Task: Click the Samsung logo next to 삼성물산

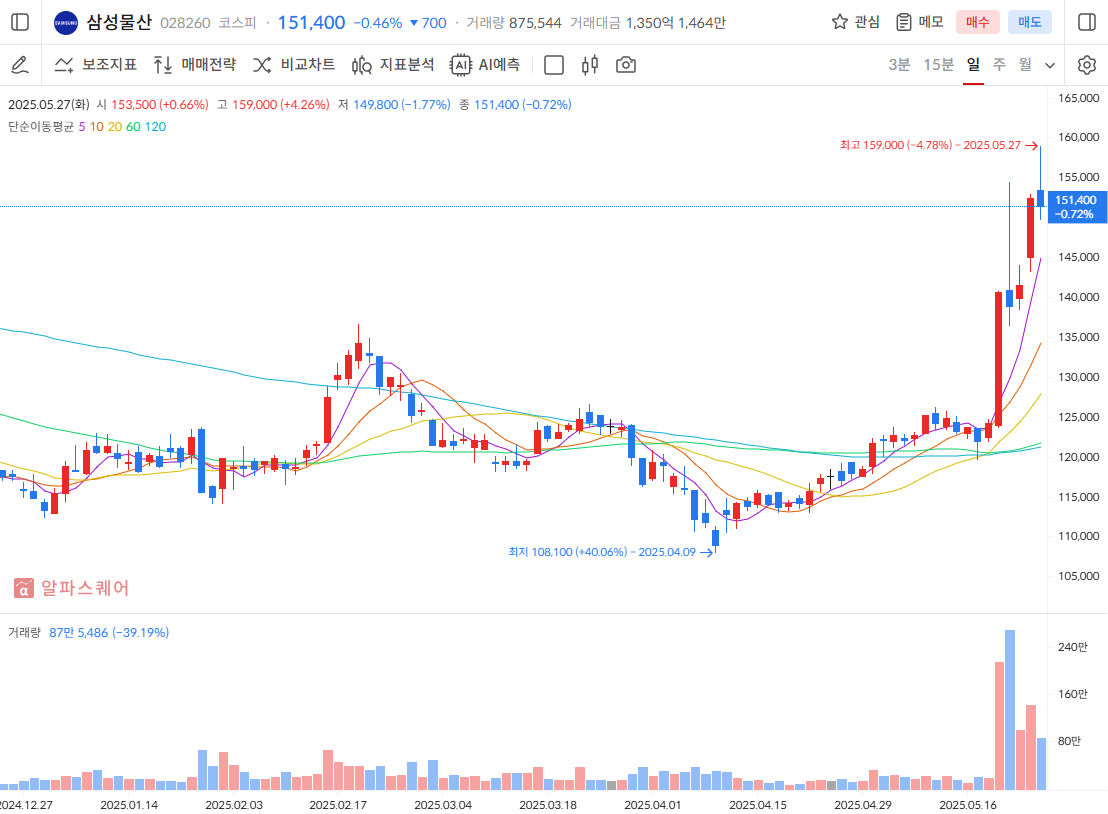Action: point(66,23)
